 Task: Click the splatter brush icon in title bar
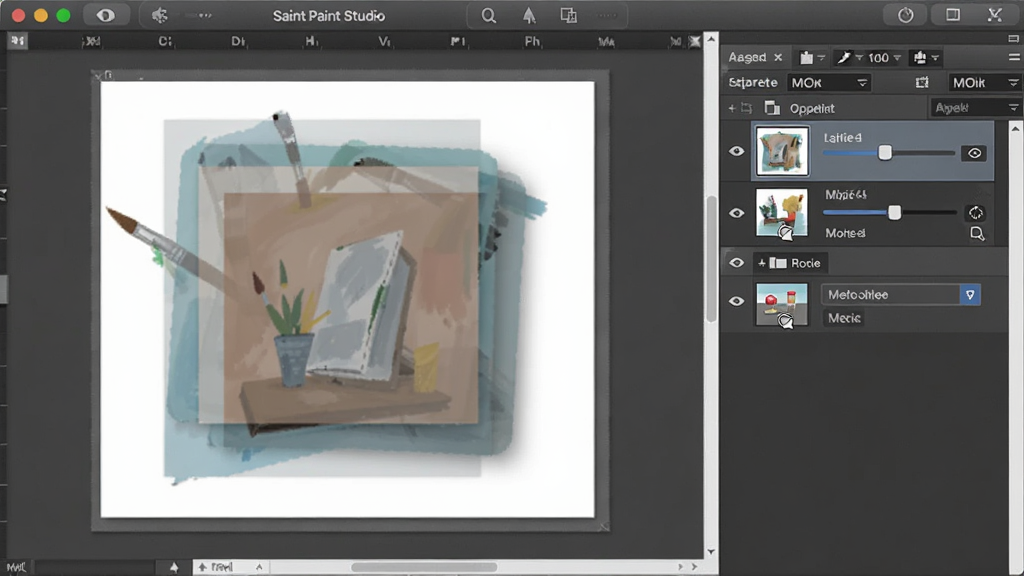pos(159,16)
